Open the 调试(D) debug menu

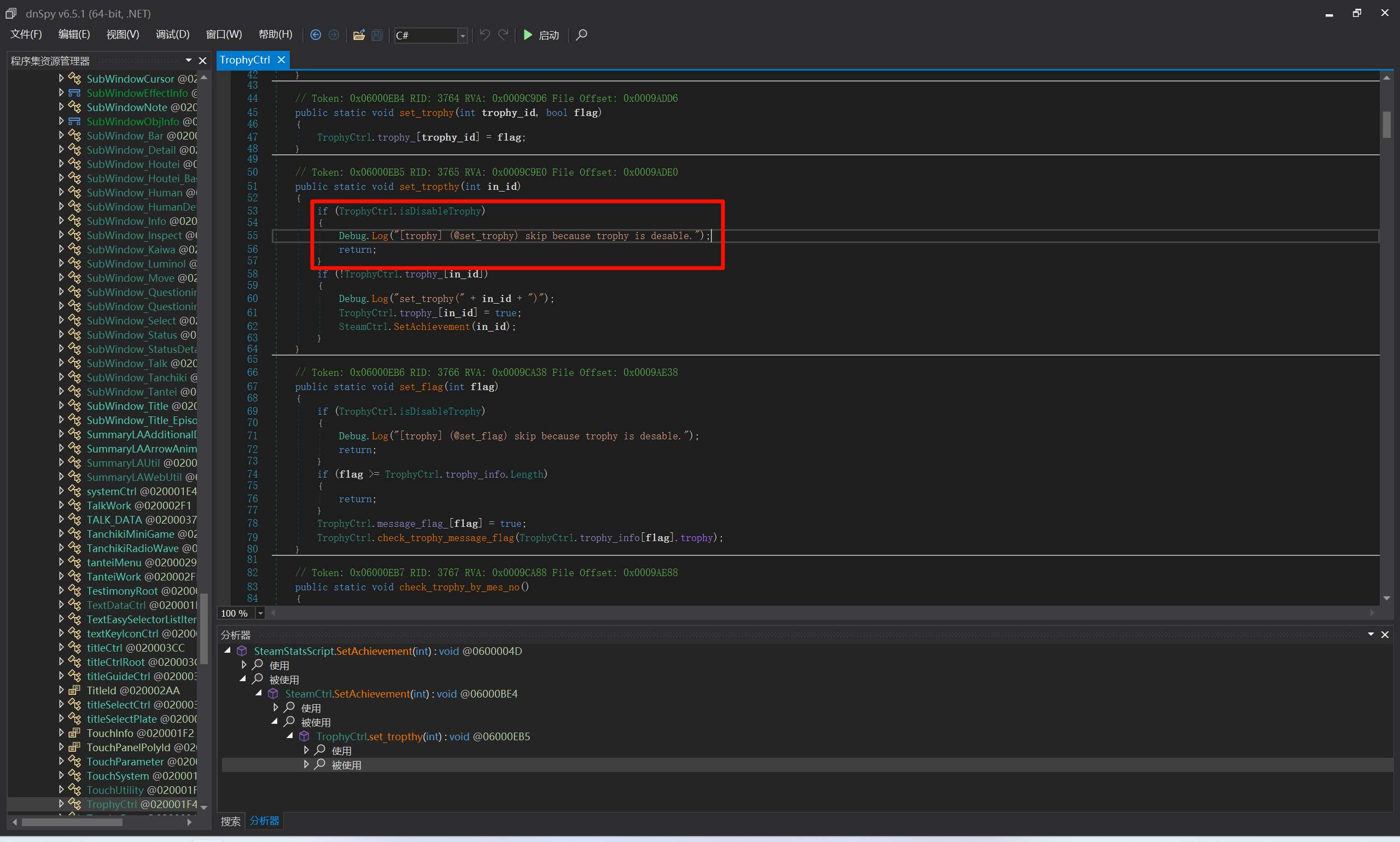pyautogui.click(x=172, y=34)
